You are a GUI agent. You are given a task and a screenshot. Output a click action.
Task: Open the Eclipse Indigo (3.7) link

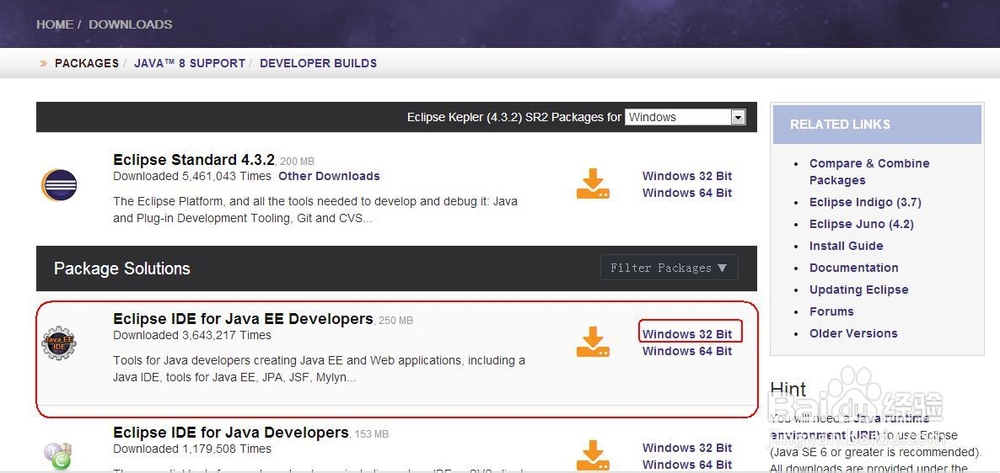(865, 202)
